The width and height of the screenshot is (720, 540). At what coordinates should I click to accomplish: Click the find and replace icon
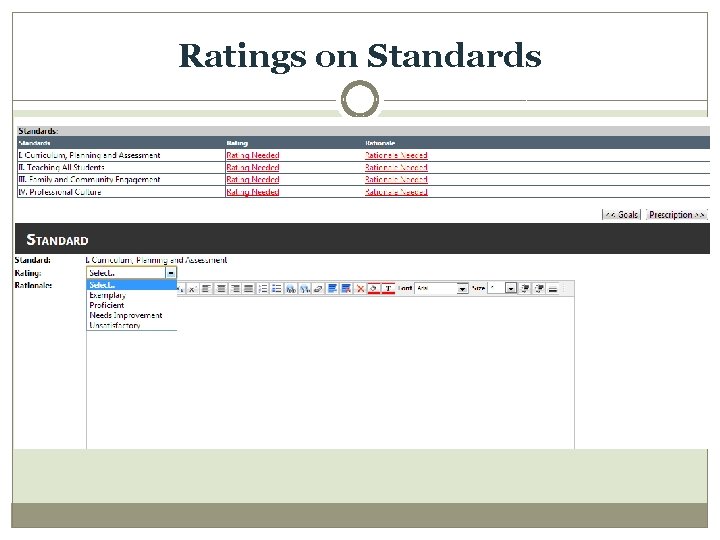coord(305,289)
